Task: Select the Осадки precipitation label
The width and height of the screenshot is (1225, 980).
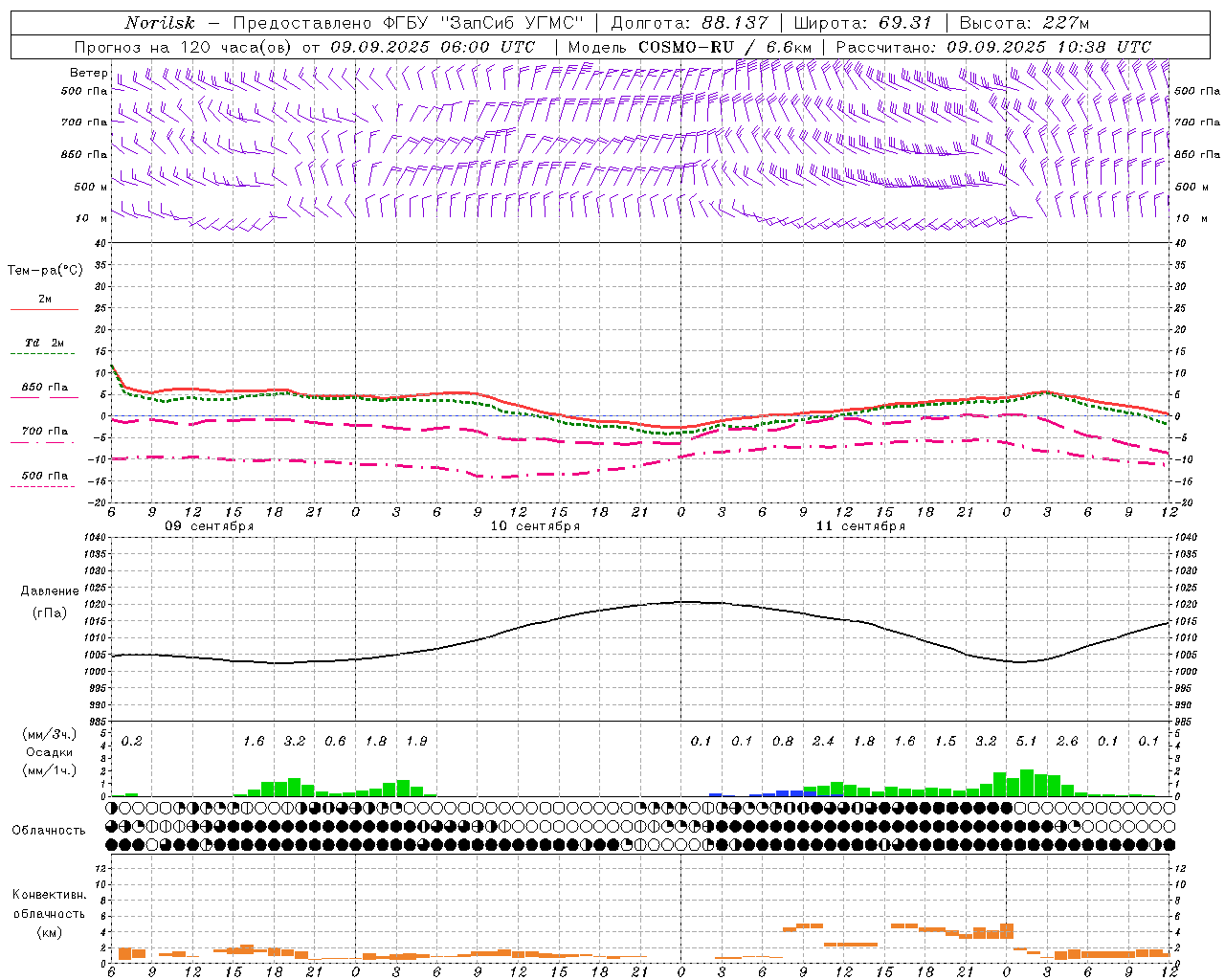Action: [49, 753]
